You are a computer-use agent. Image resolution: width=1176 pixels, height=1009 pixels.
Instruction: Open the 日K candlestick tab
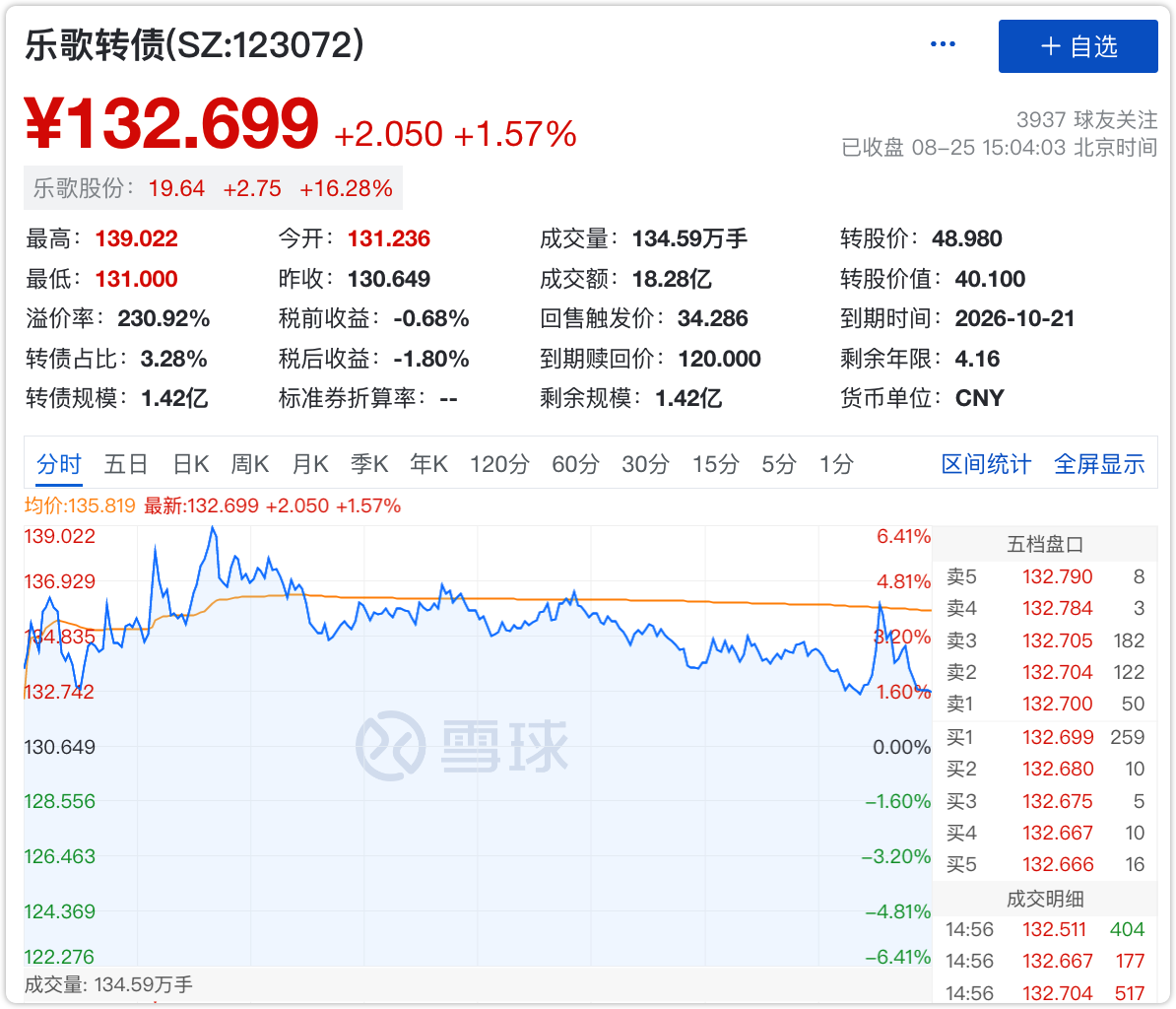[x=191, y=464]
